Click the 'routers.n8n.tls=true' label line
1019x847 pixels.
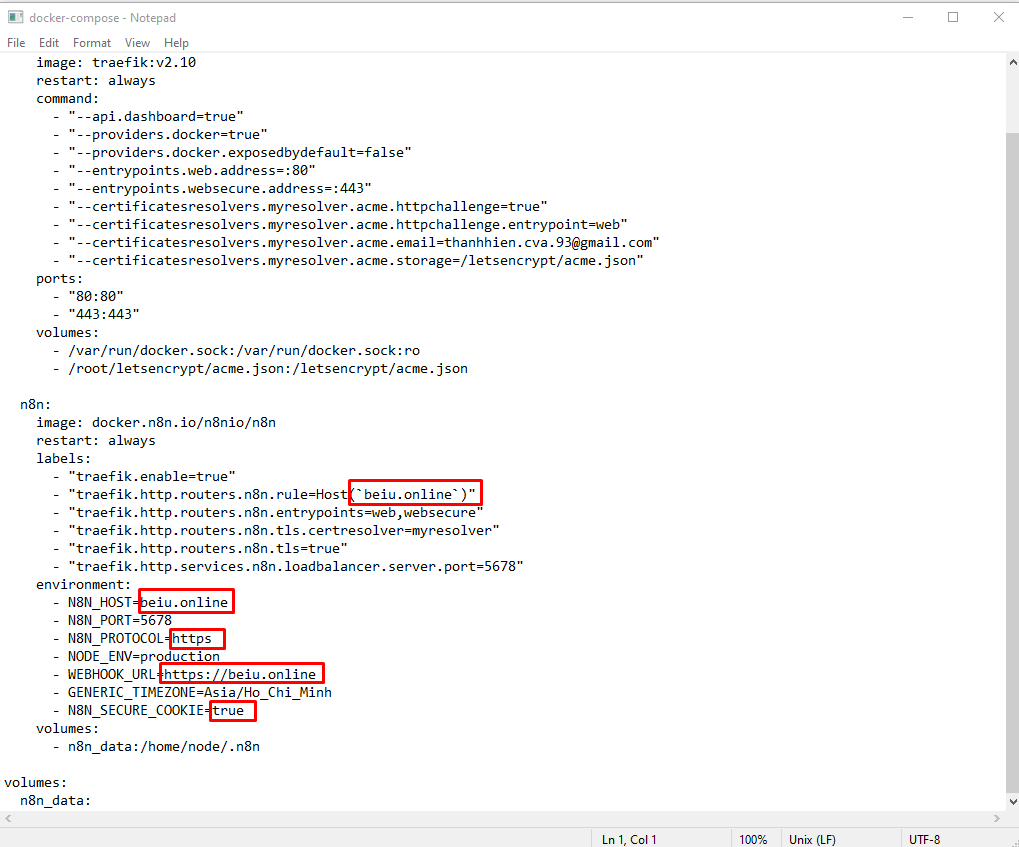[x=200, y=549]
